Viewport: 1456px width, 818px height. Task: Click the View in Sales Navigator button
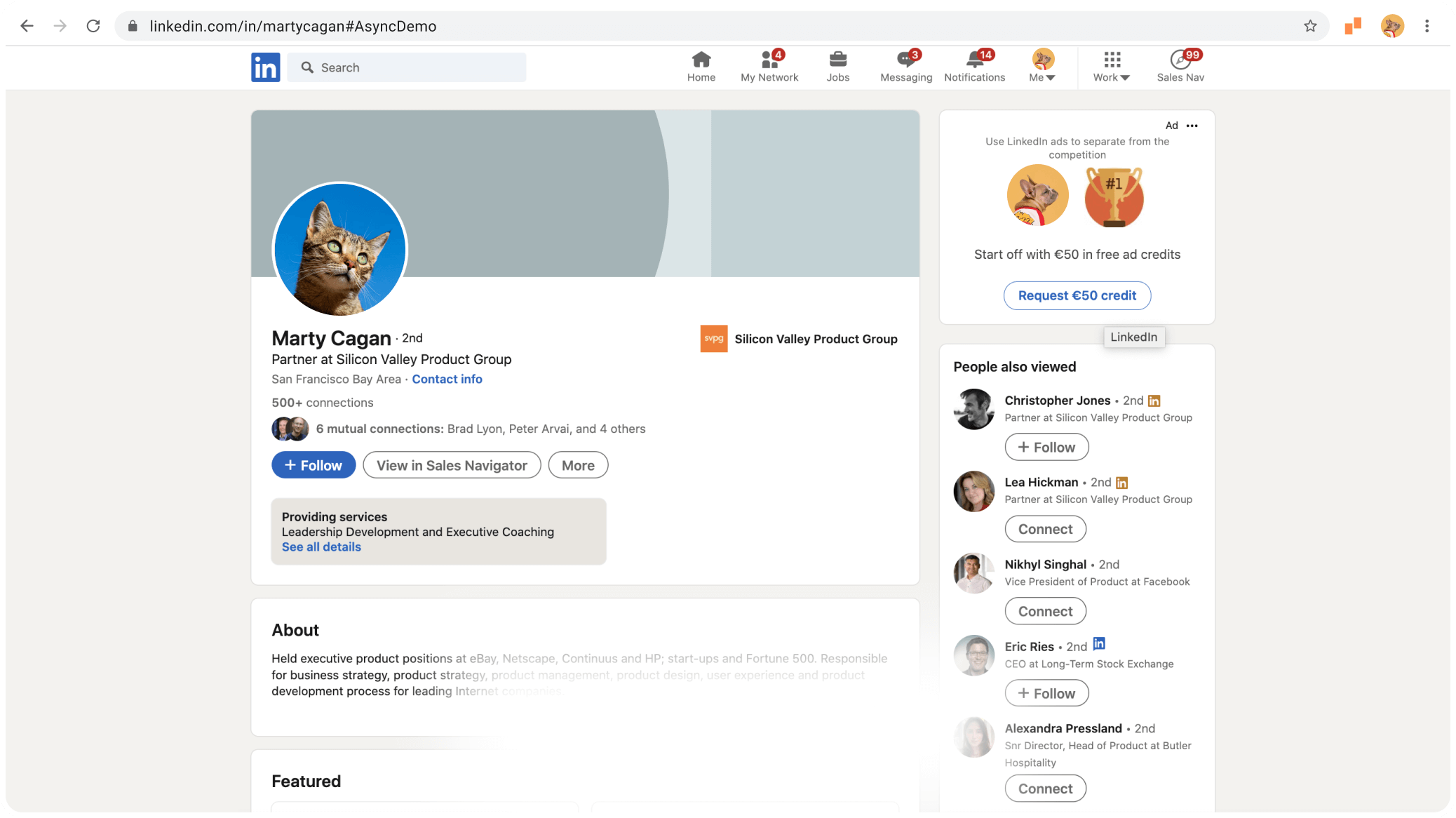(452, 465)
